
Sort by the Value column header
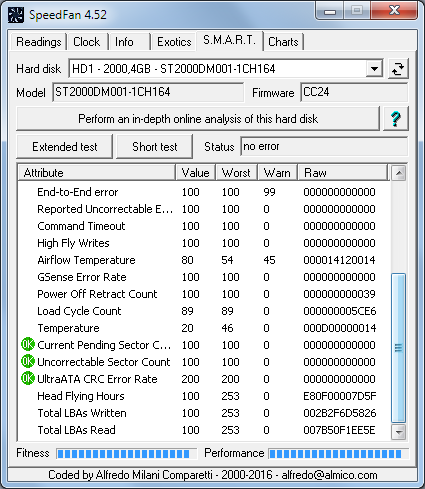[x=196, y=173]
